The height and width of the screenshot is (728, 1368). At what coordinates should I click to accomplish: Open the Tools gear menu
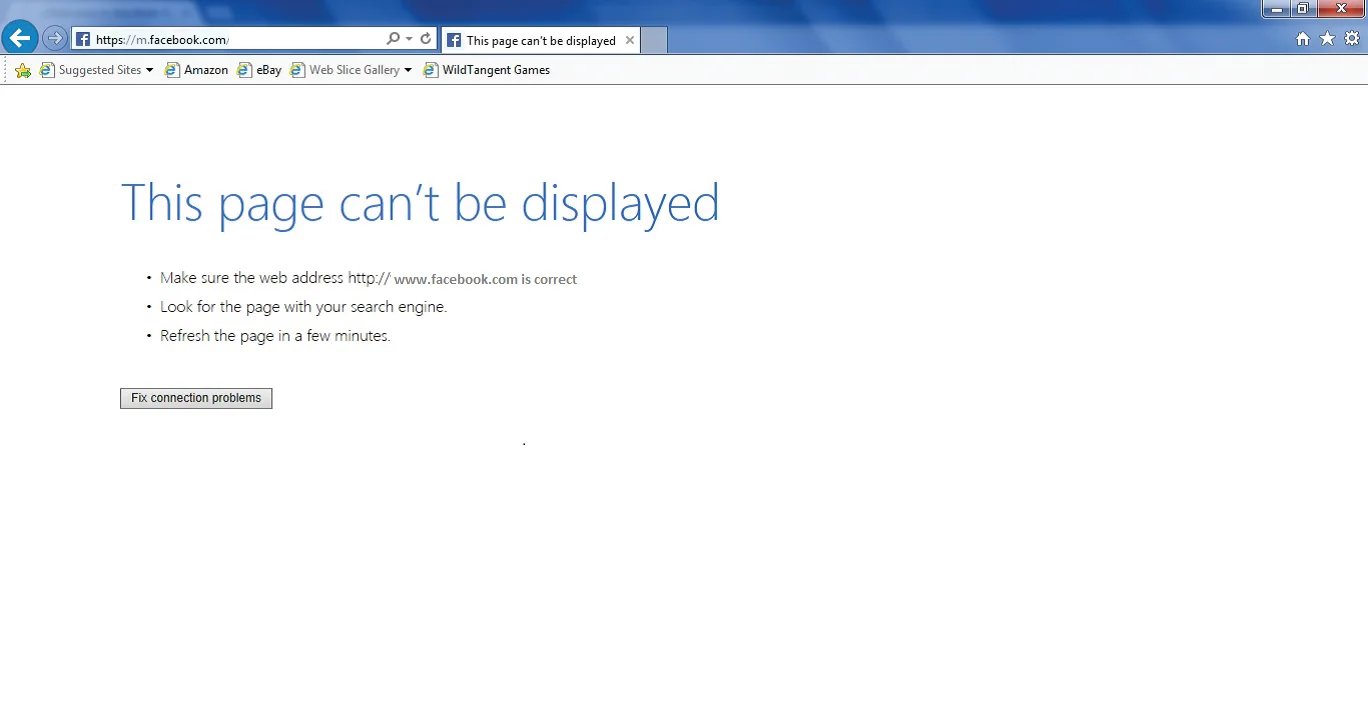coord(1352,39)
